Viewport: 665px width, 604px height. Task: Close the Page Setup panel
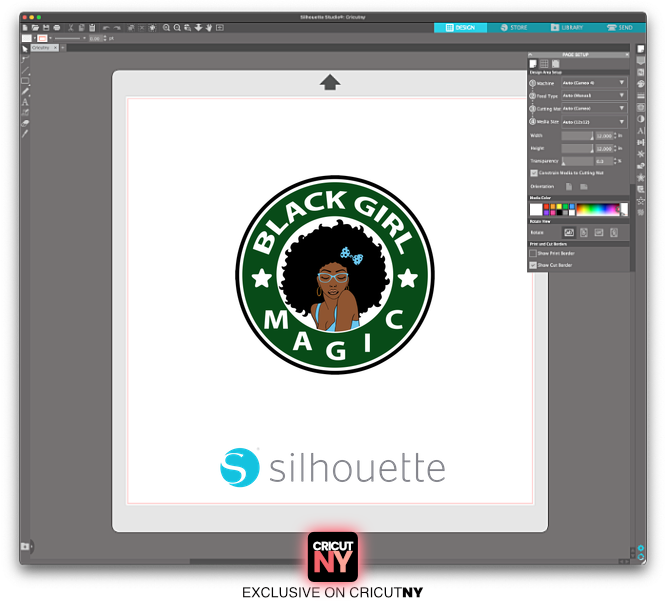627,55
